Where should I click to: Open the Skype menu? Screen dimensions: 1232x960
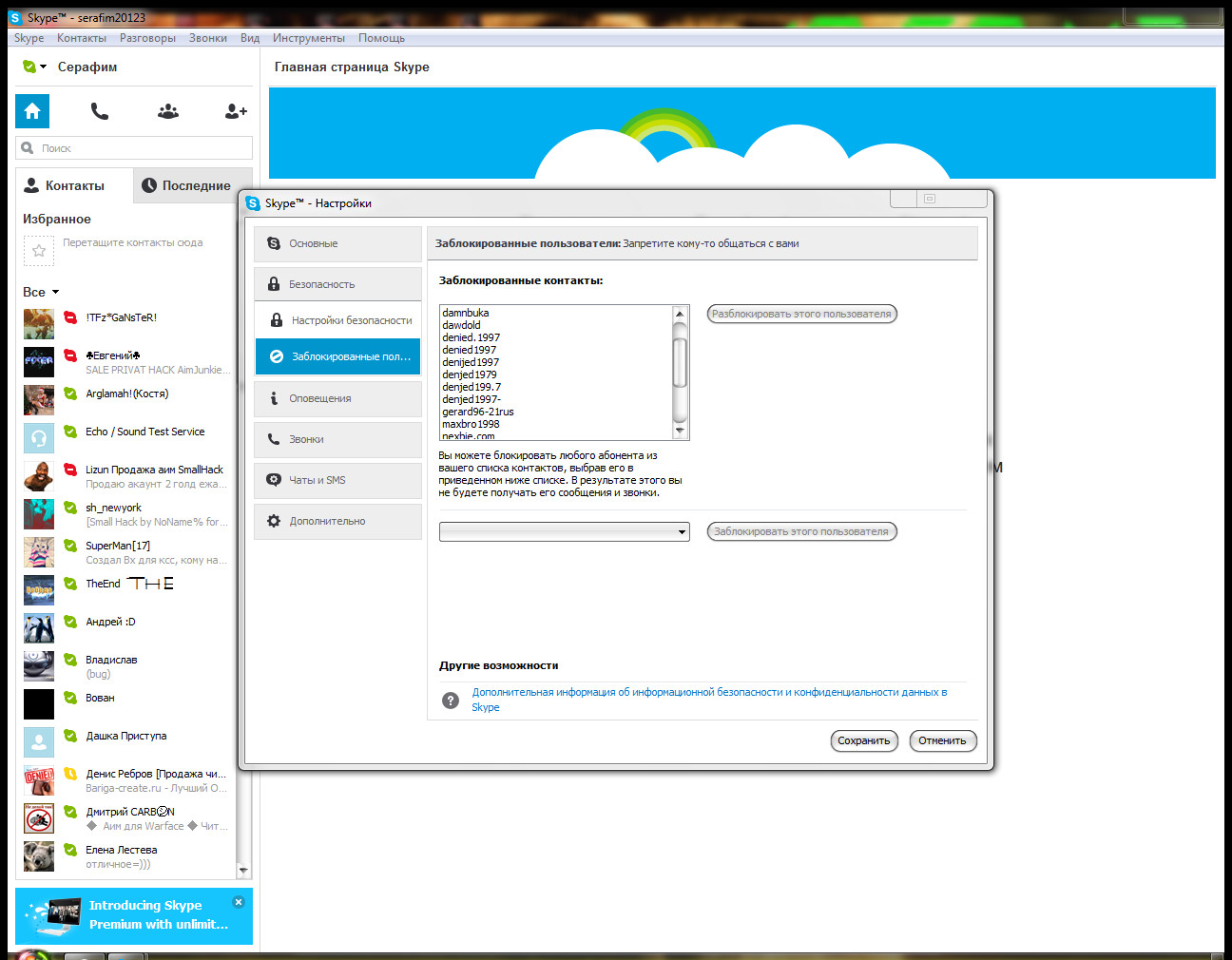[x=29, y=38]
